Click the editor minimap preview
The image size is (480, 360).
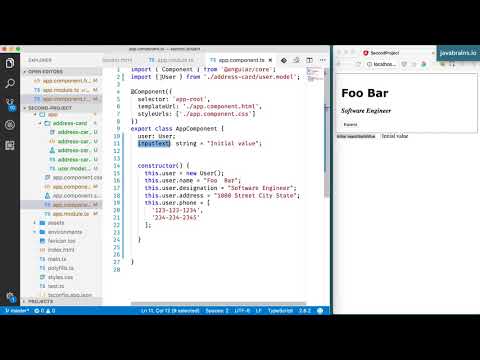(314, 75)
